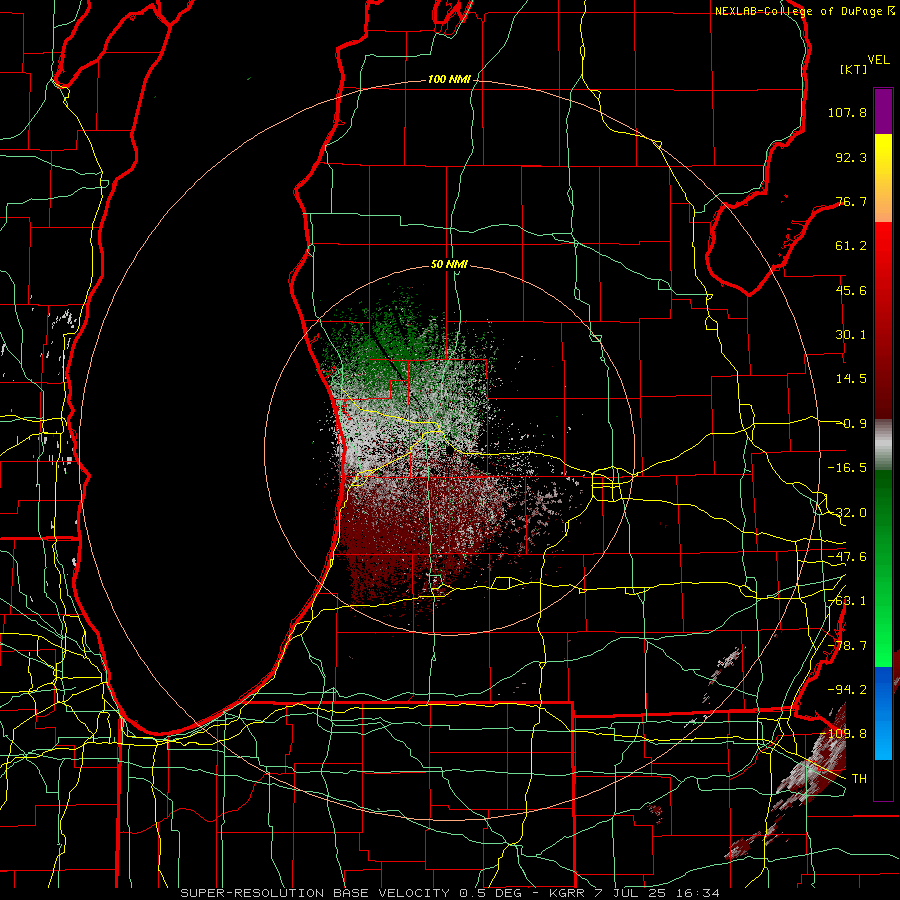Image resolution: width=900 pixels, height=900 pixels.
Task: Click the TH threshold label
Action: click(x=859, y=779)
